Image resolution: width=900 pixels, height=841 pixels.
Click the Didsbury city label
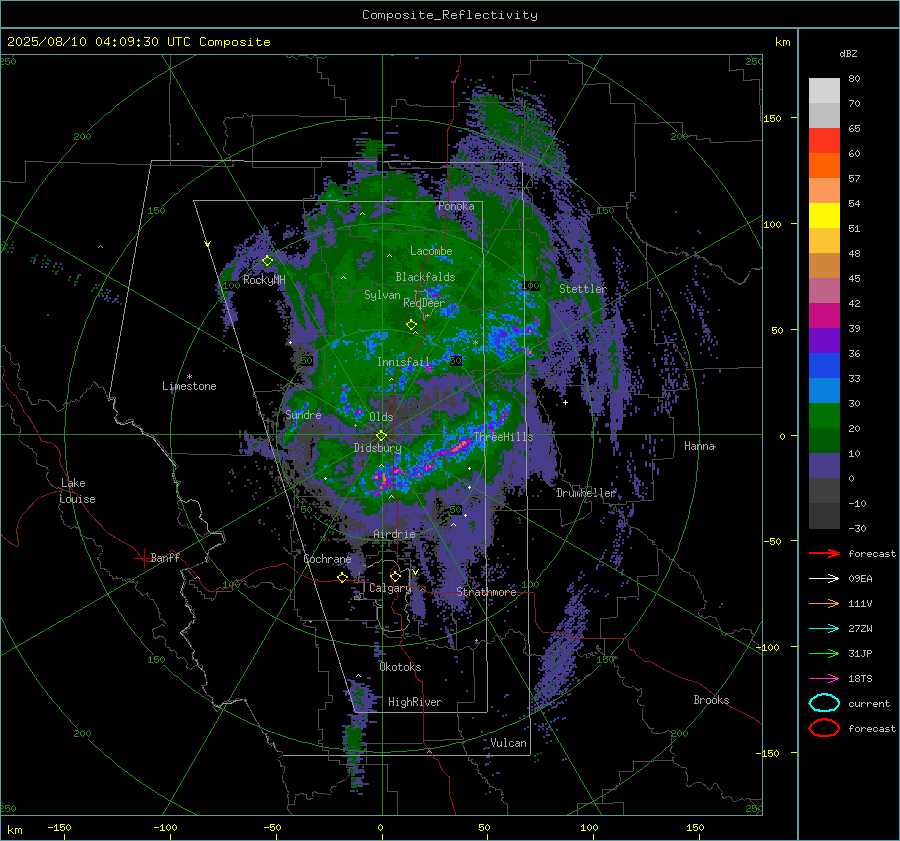point(378,448)
